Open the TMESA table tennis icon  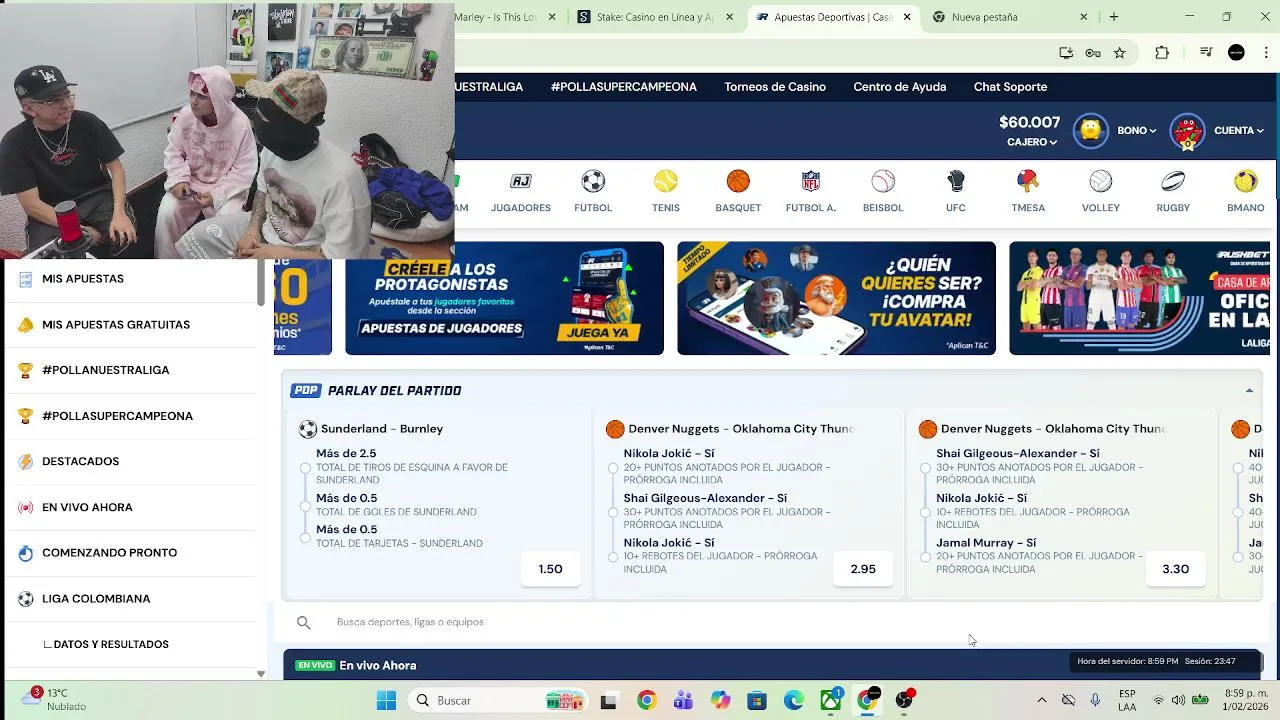click(x=1028, y=181)
